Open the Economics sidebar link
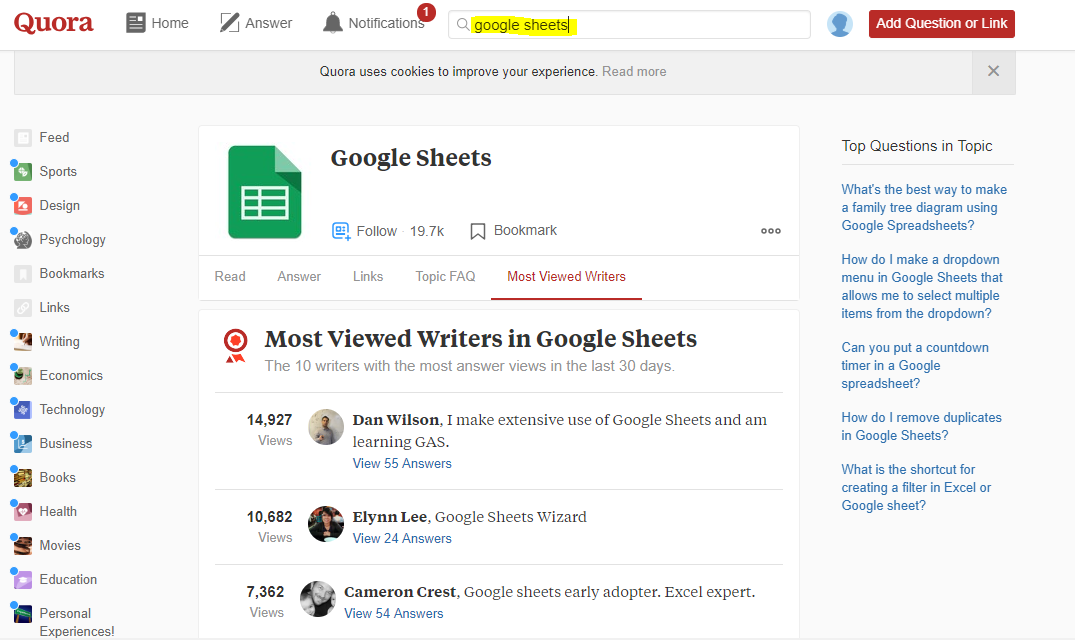 coord(71,376)
